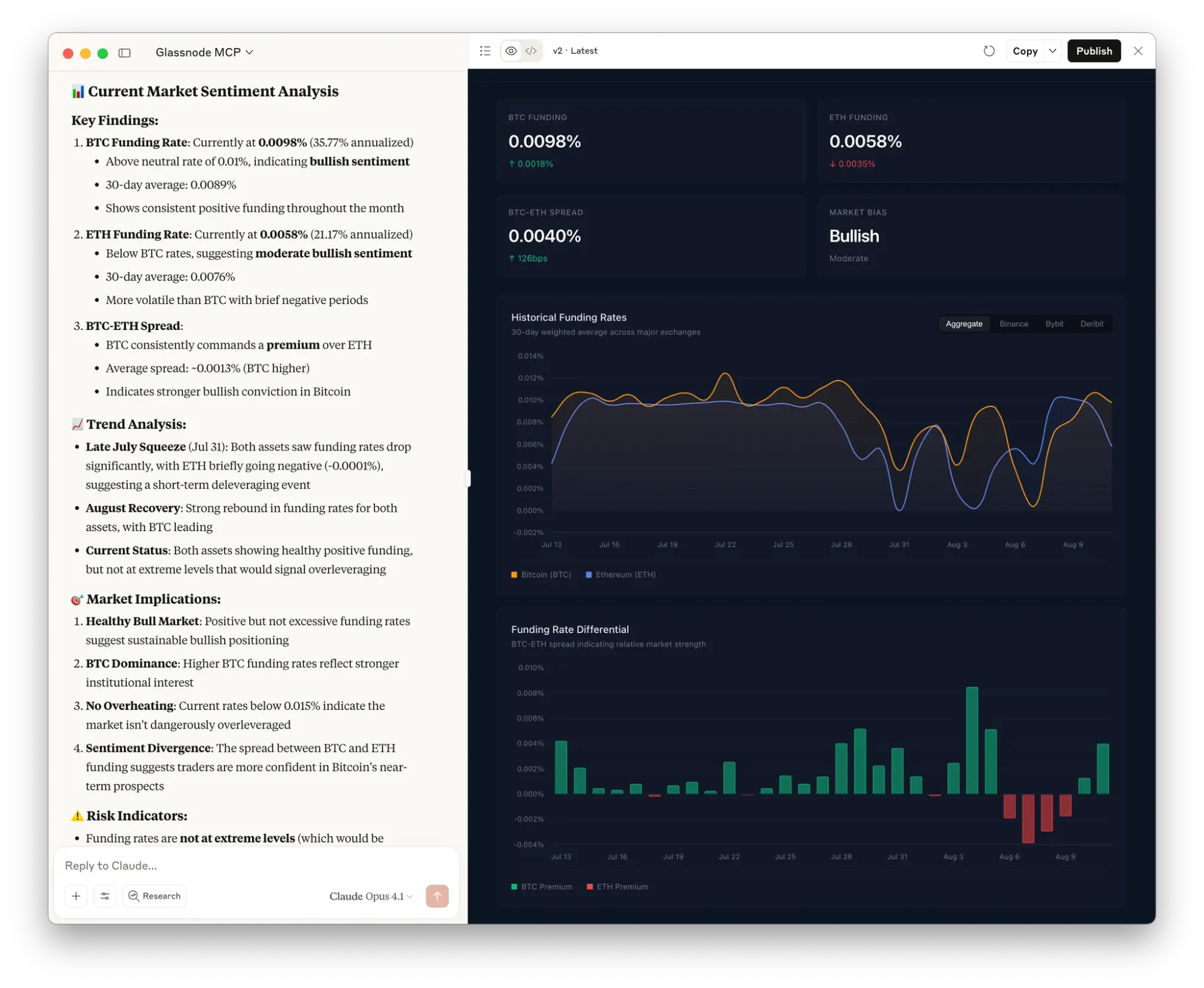Switch to the Binance exchange tab
The width and height of the screenshot is (1204, 988).
(1014, 323)
